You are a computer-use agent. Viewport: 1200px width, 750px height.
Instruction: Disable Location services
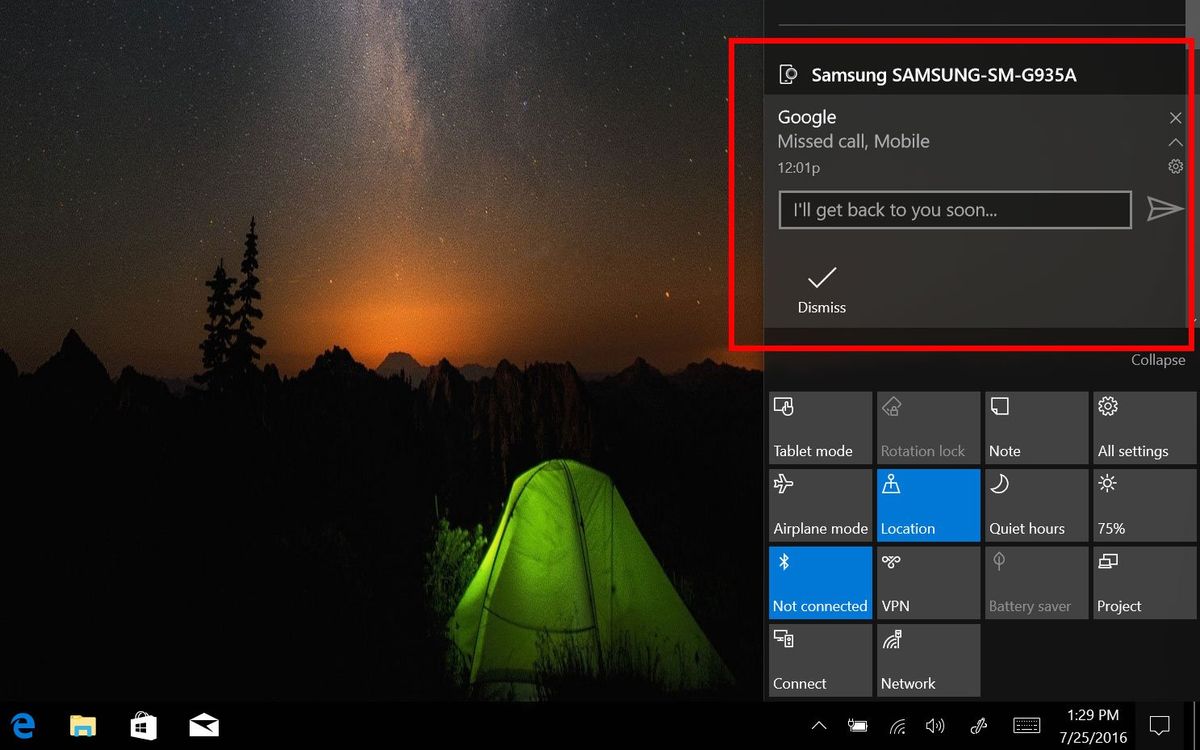click(x=928, y=505)
